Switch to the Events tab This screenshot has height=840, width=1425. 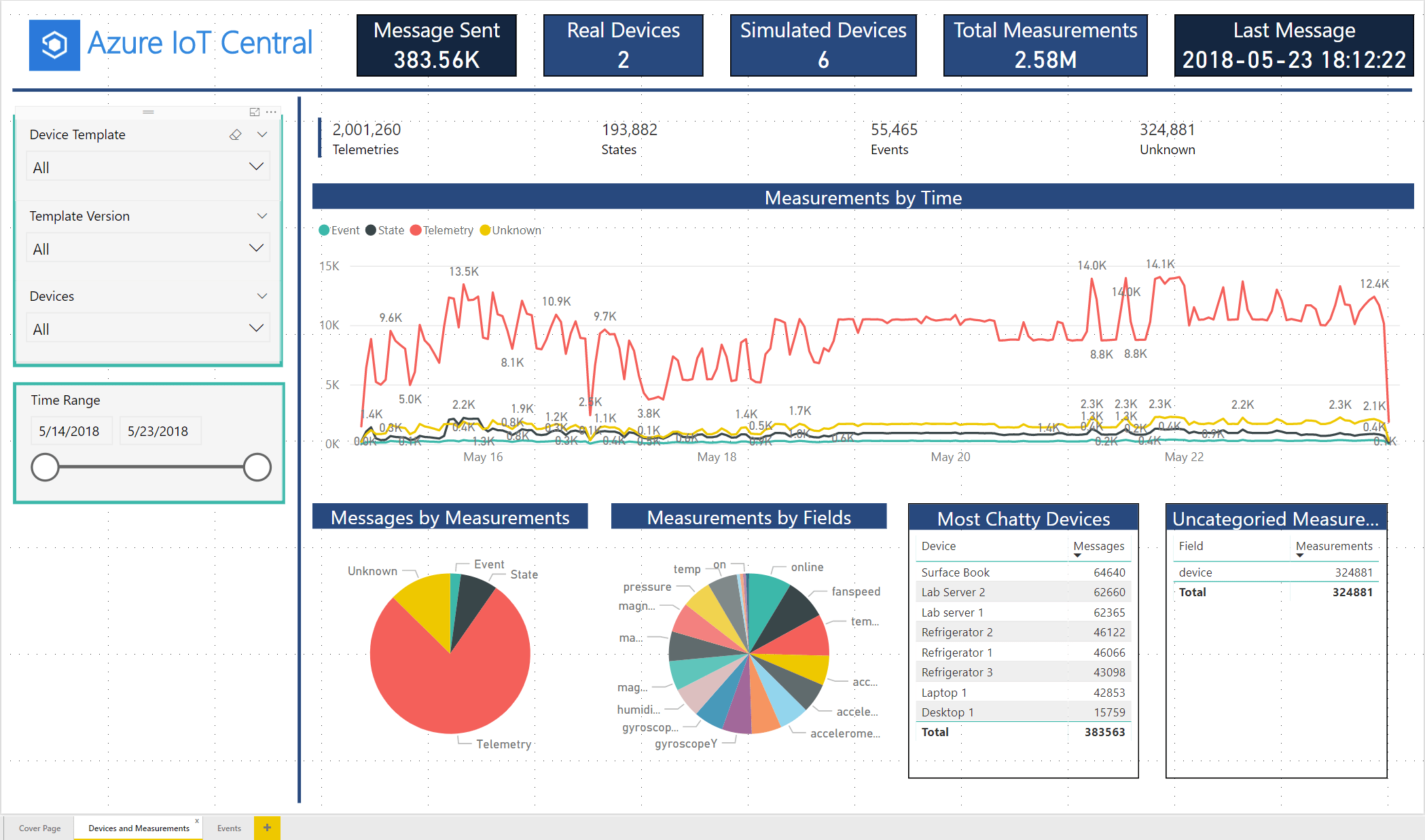point(229,828)
